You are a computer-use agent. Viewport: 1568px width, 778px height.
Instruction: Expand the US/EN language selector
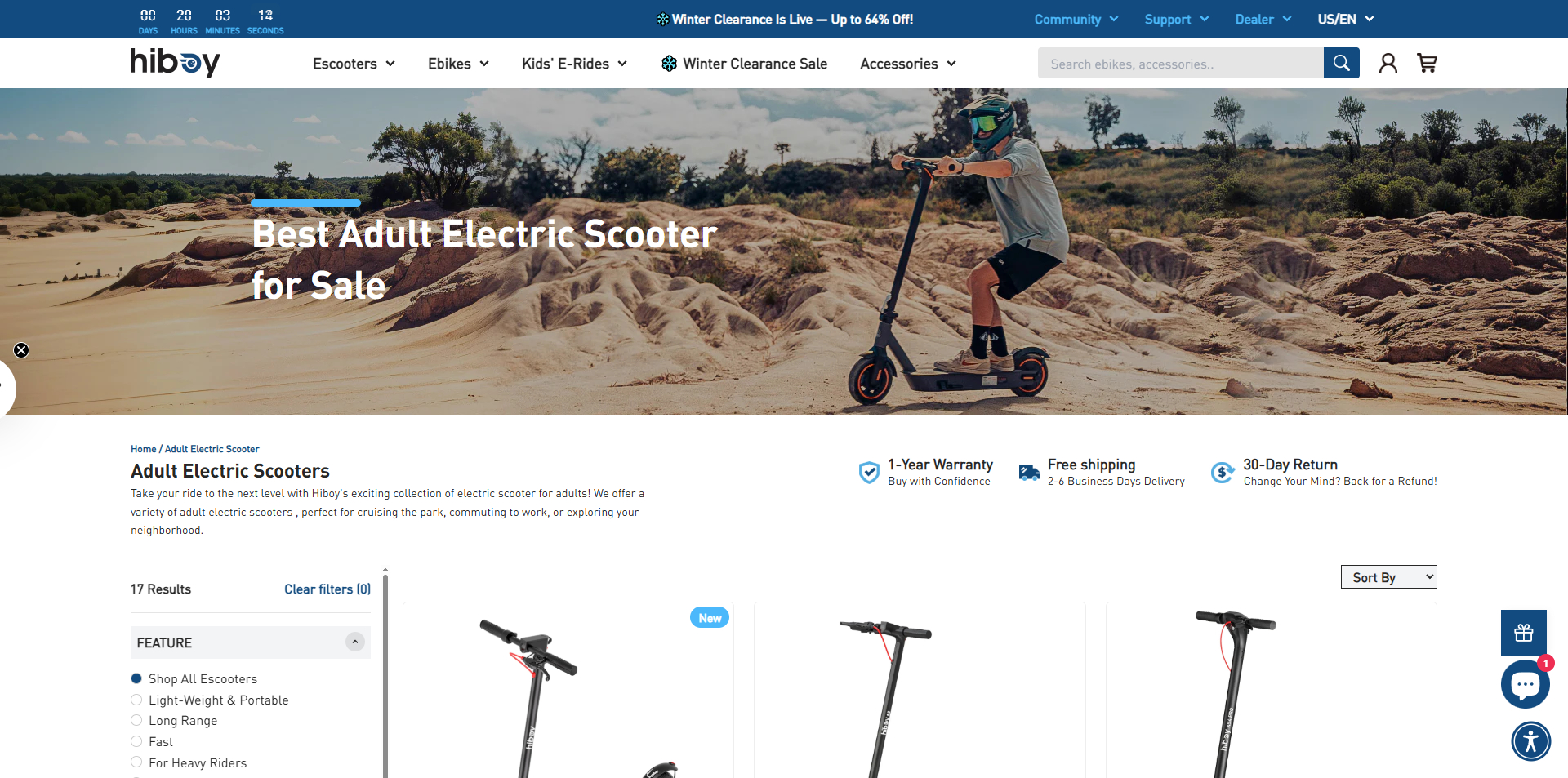point(1346,19)
